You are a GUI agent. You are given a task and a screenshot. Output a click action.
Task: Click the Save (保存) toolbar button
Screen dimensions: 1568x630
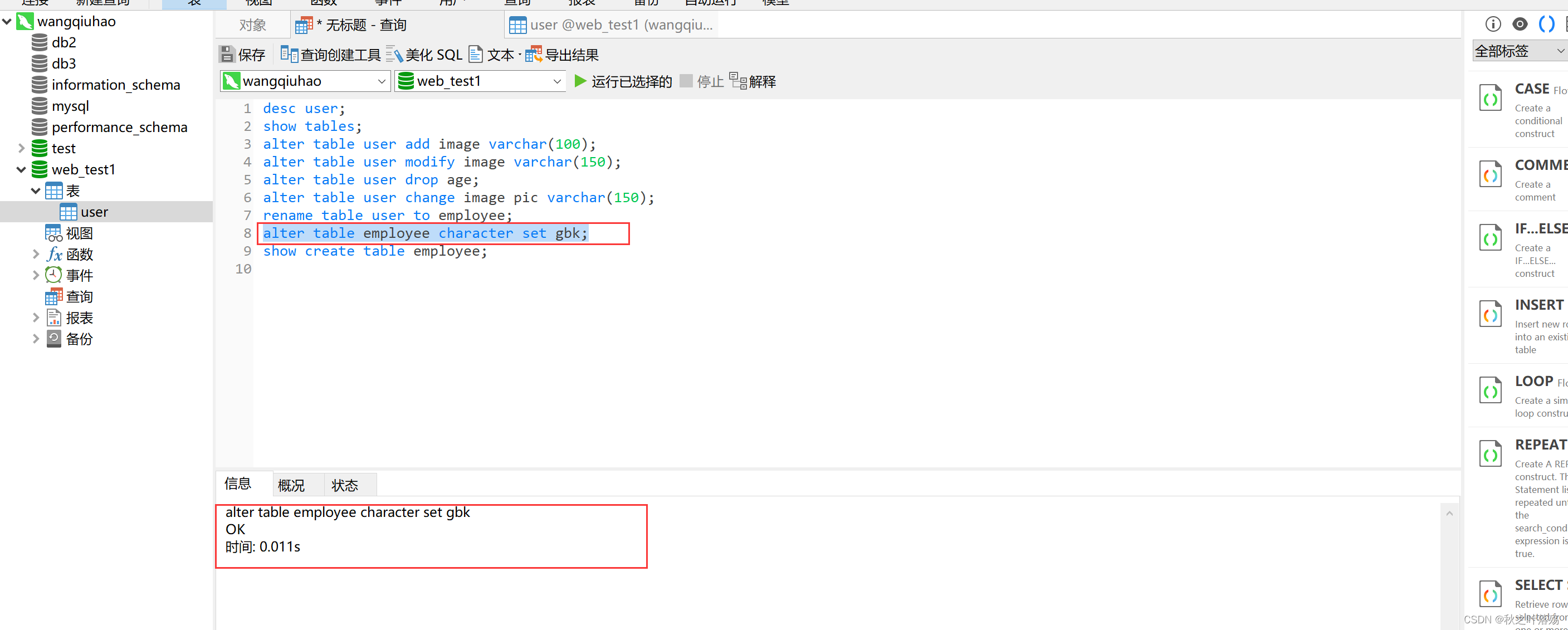[x=242, y=55]
